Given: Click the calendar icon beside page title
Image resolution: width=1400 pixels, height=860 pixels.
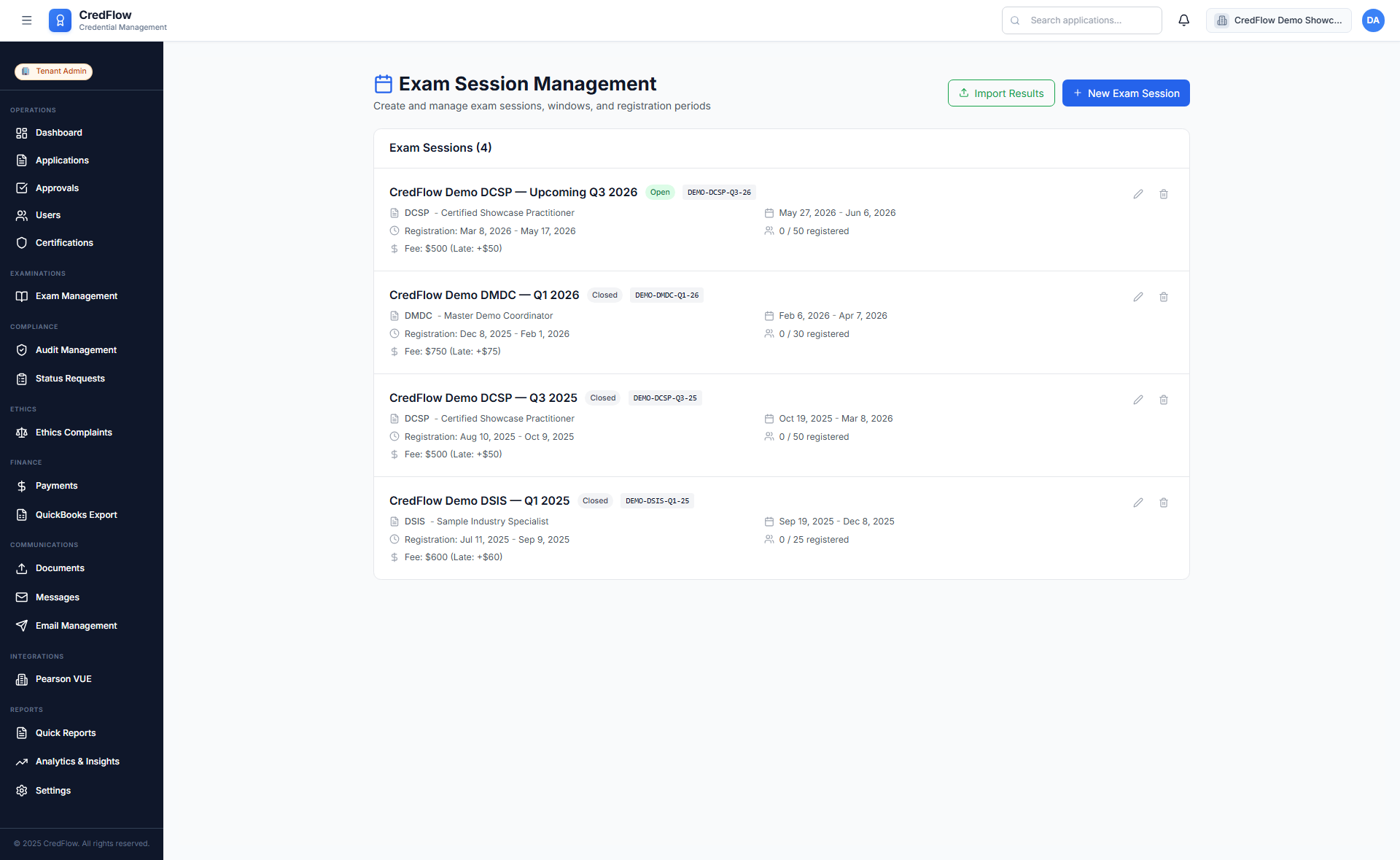Looking at the screenshot, I should (x=384, y=84).
